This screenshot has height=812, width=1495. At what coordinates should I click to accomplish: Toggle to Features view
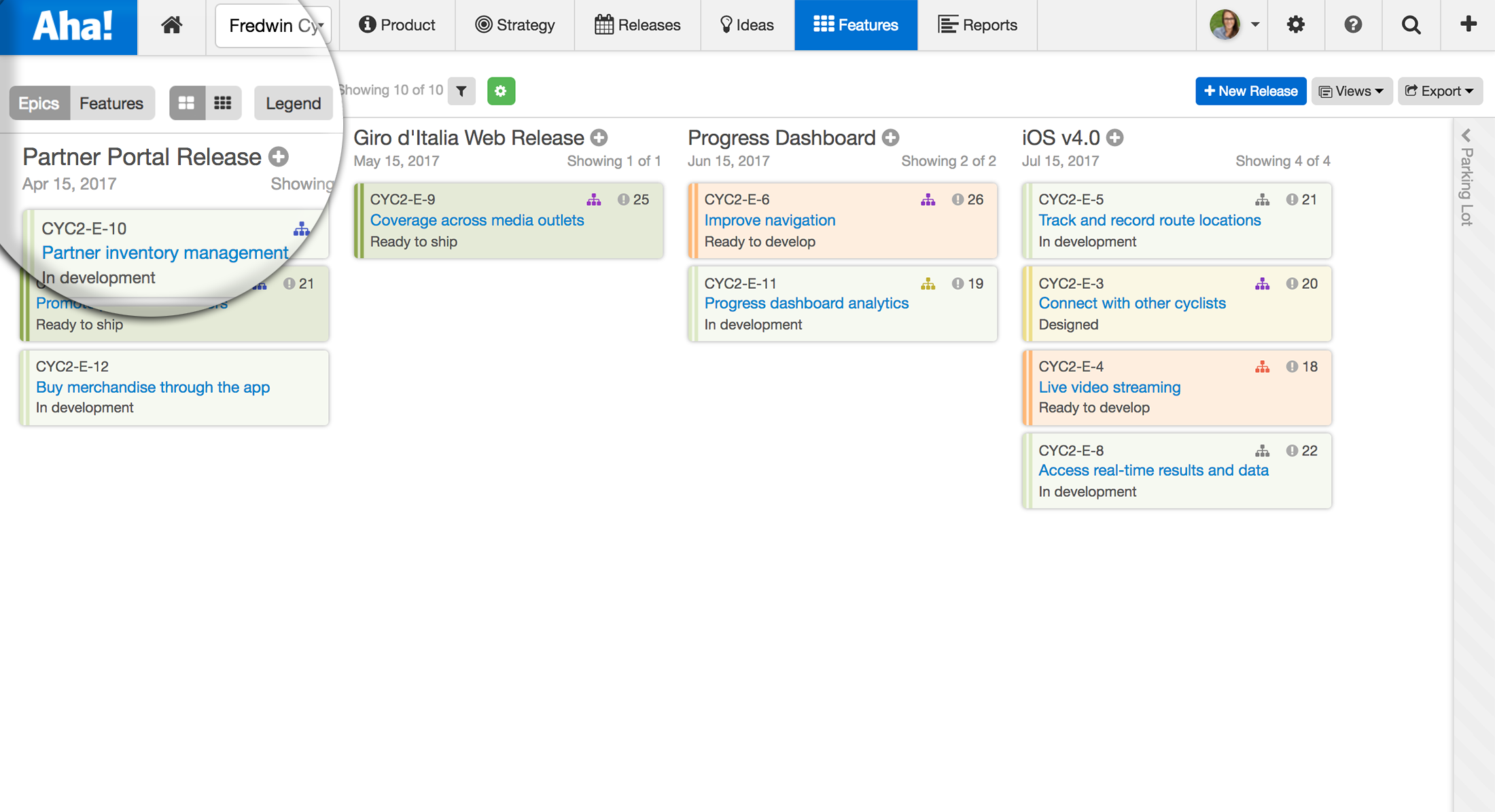[x=111, y=103]
